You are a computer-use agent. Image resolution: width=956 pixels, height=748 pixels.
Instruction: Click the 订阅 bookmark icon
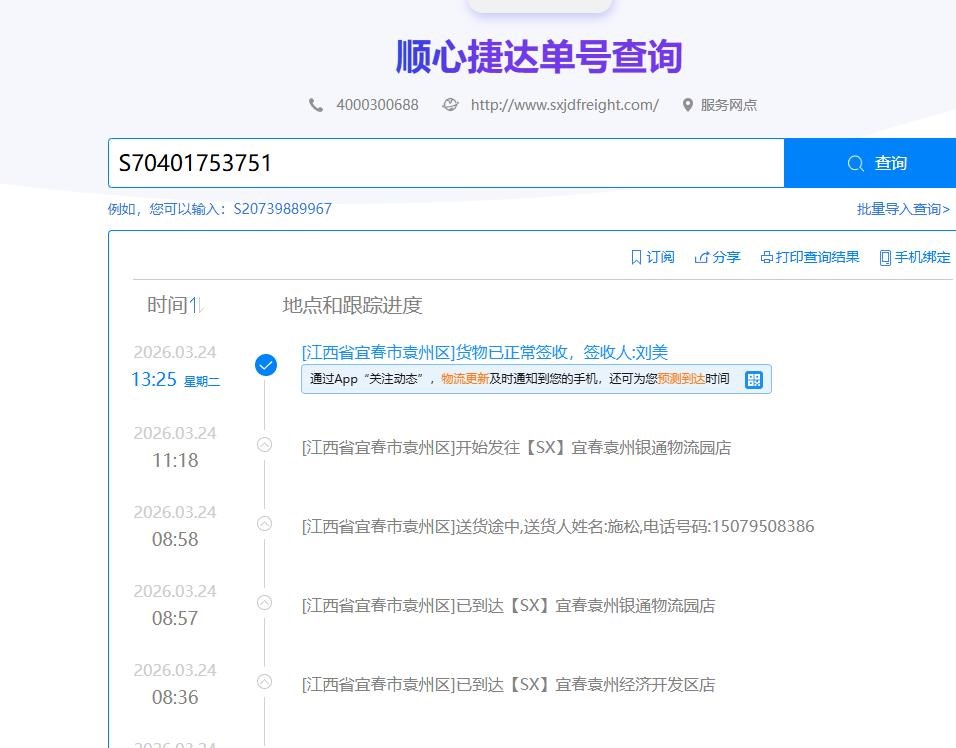(x=636, y=257)
